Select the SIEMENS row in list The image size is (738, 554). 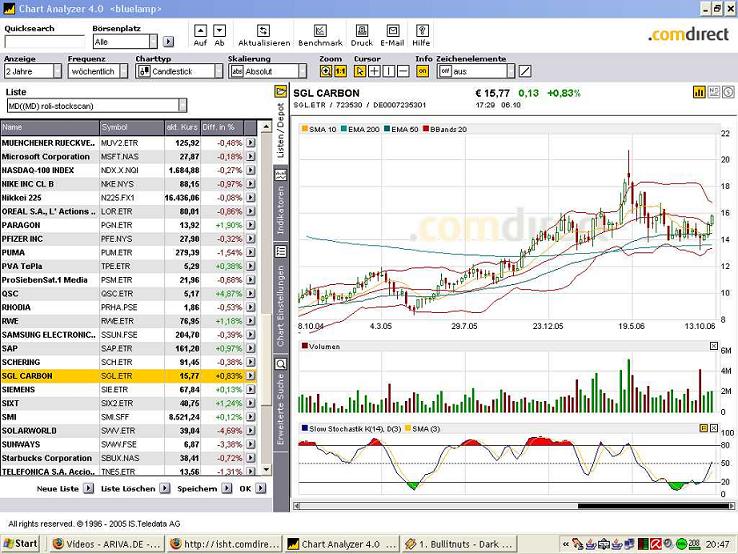[x=129, y=389]
